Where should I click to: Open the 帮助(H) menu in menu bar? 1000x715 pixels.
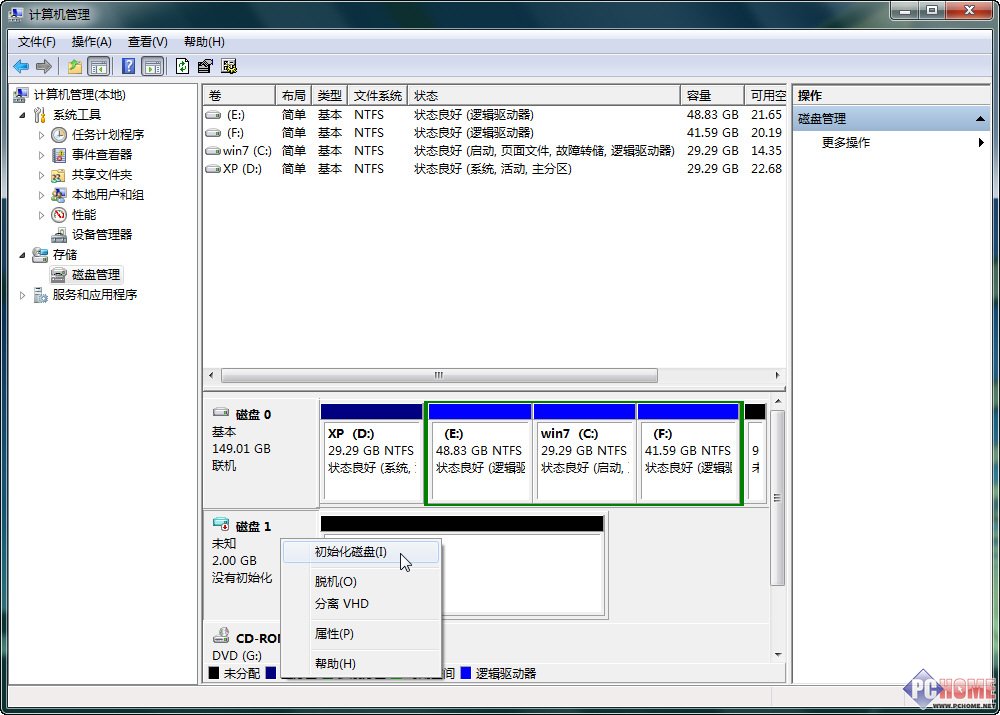click(204, 42)
